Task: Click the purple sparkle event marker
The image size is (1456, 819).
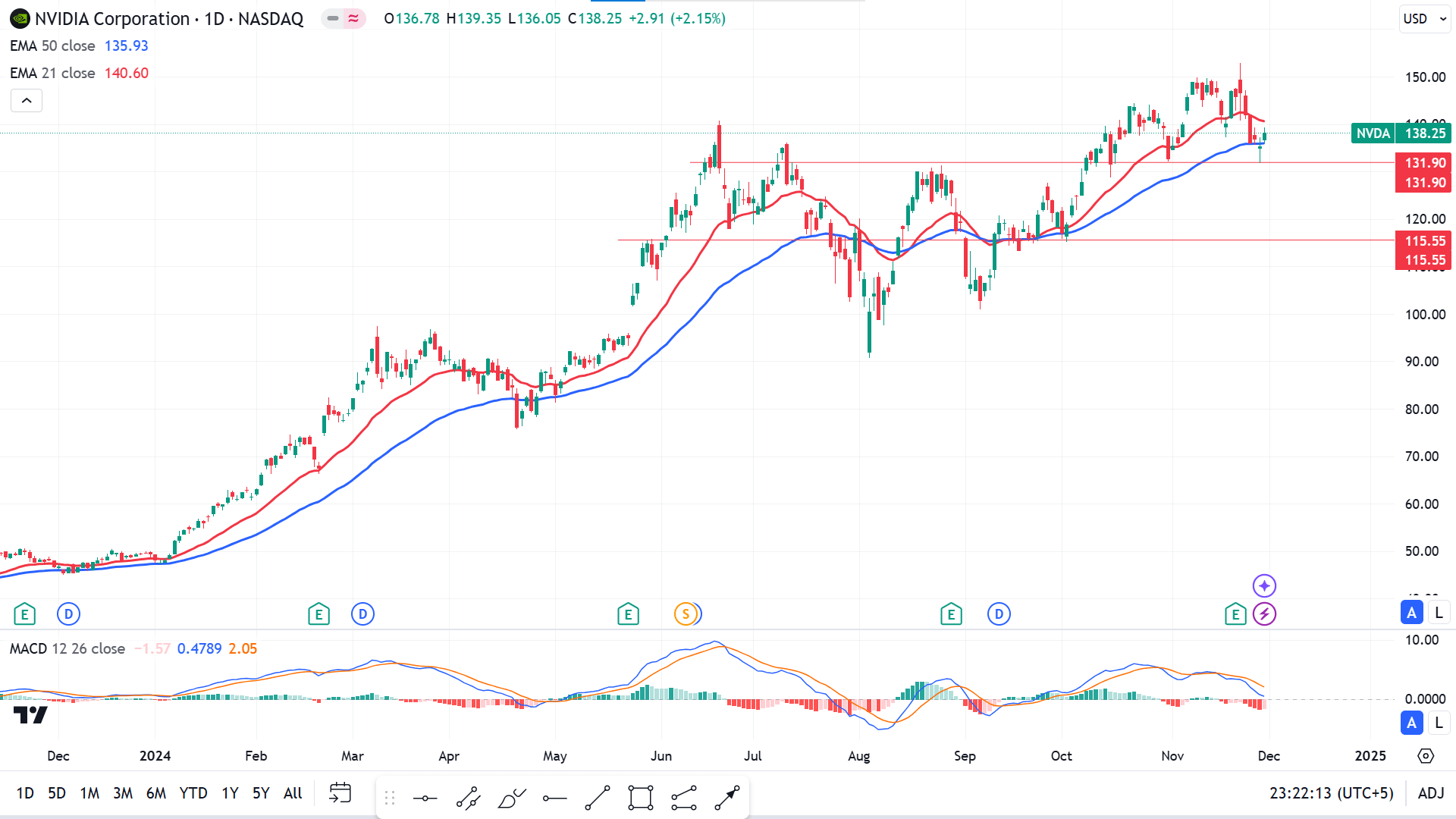Action: (x=1264, y=585)
